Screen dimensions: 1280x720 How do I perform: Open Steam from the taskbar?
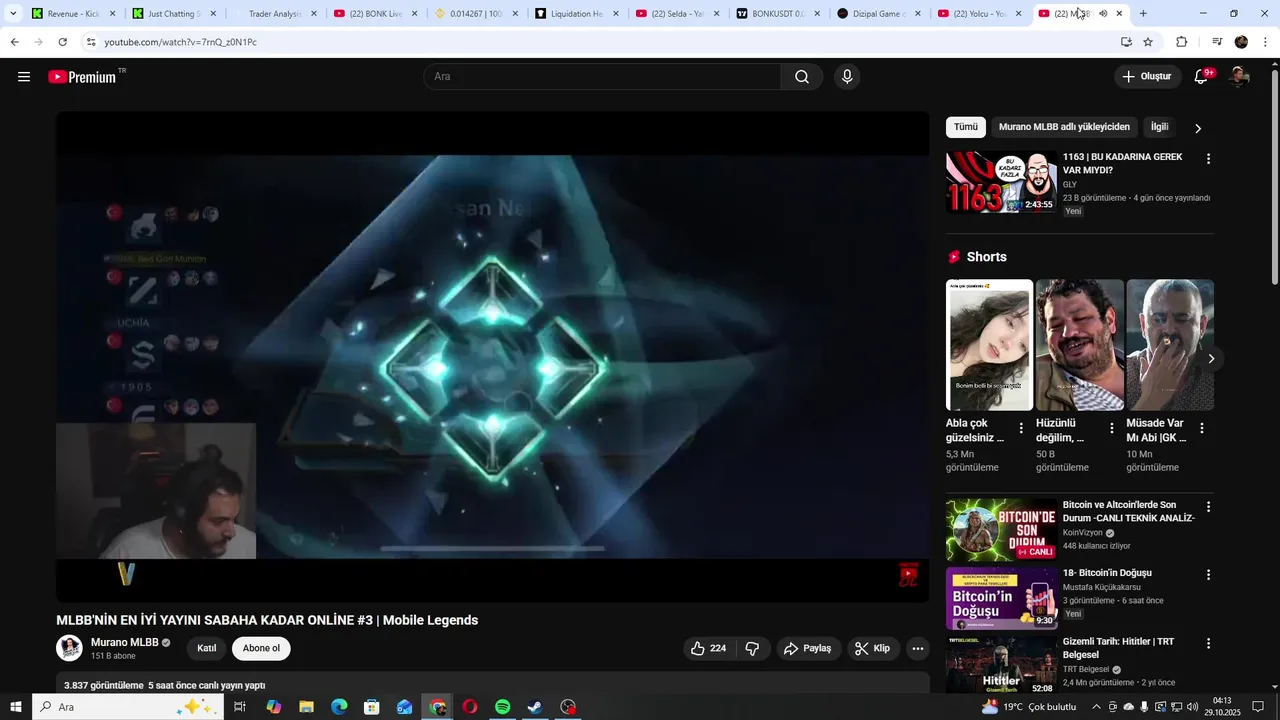point(535,707)
